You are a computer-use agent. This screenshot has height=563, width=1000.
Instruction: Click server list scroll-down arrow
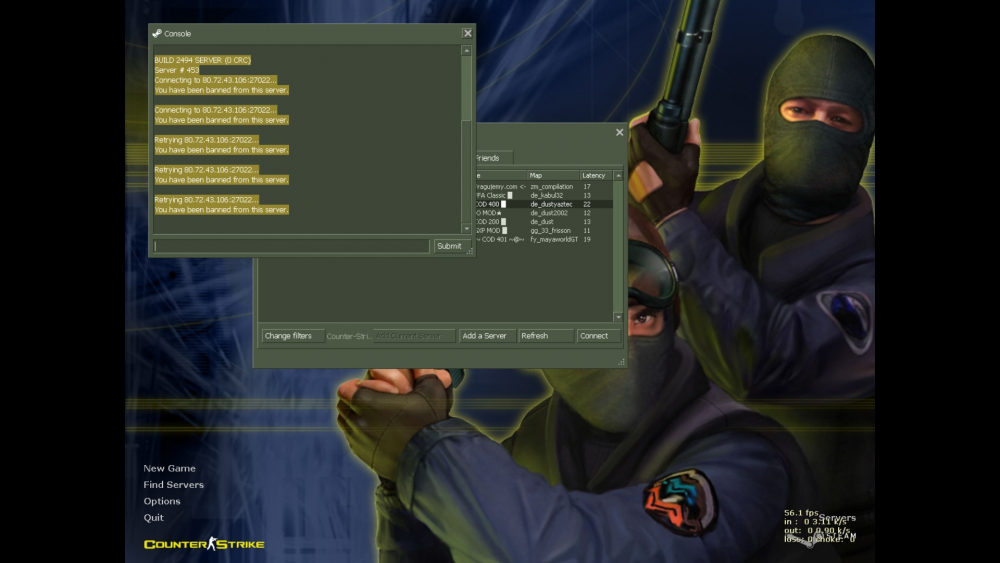click(618, 316)
